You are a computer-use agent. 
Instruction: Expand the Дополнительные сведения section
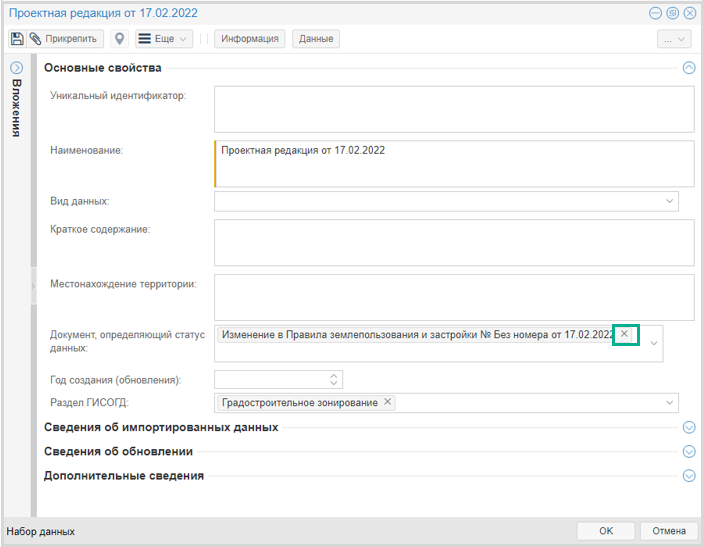689,476
